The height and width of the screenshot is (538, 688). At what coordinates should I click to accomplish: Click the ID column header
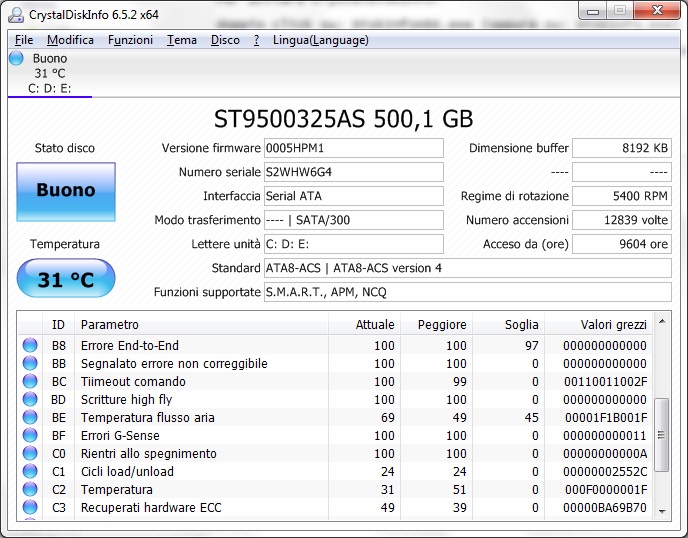[x=58, y=325]
